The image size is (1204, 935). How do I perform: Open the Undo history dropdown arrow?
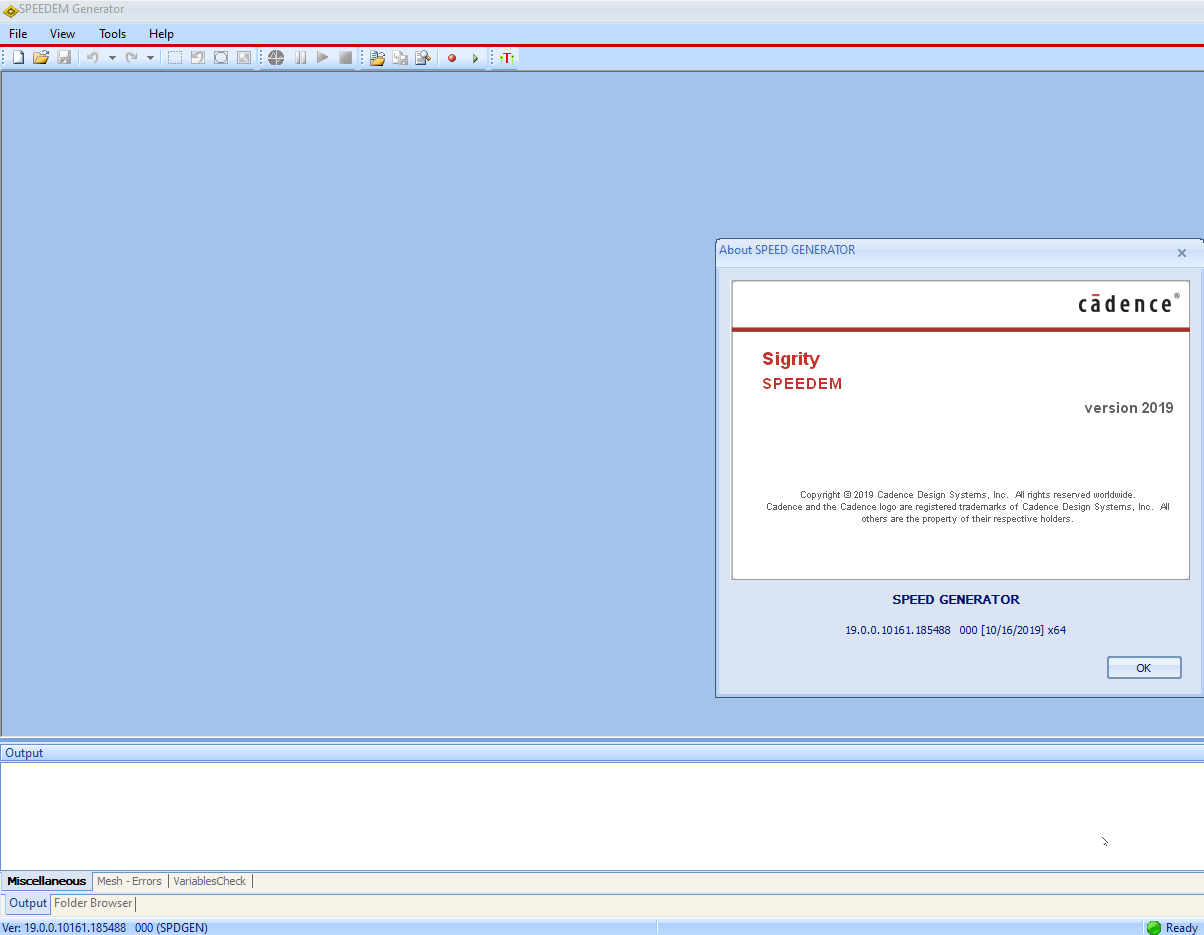112,58
